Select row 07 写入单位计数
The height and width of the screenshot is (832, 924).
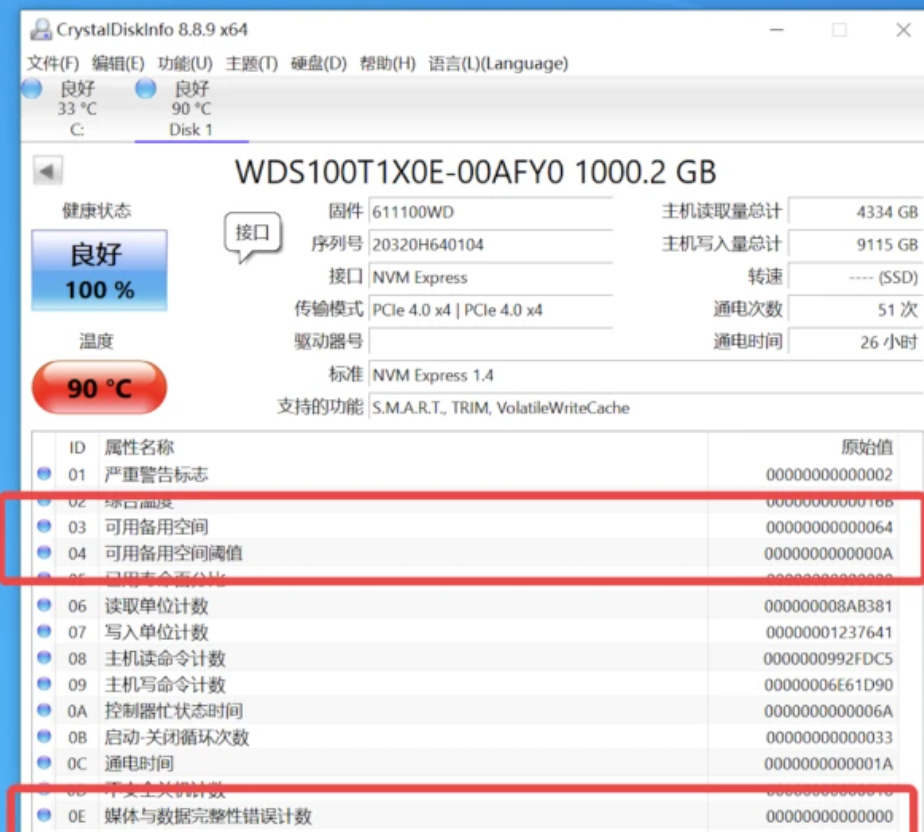pos(466,632)
